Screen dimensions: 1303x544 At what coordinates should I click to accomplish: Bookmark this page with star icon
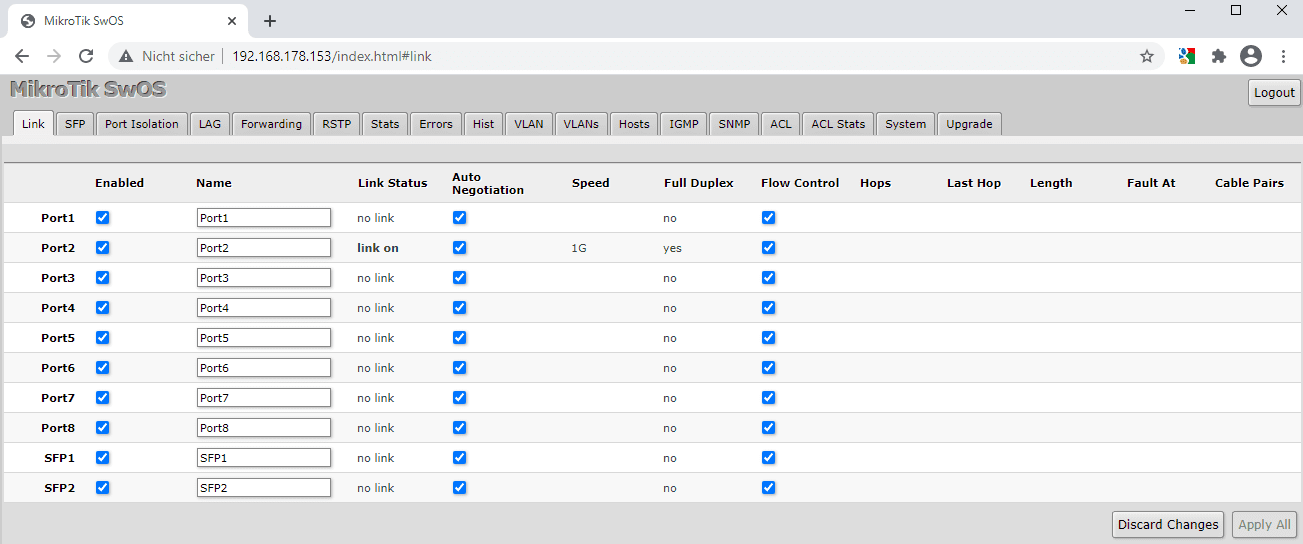[x=1147, y=57]
